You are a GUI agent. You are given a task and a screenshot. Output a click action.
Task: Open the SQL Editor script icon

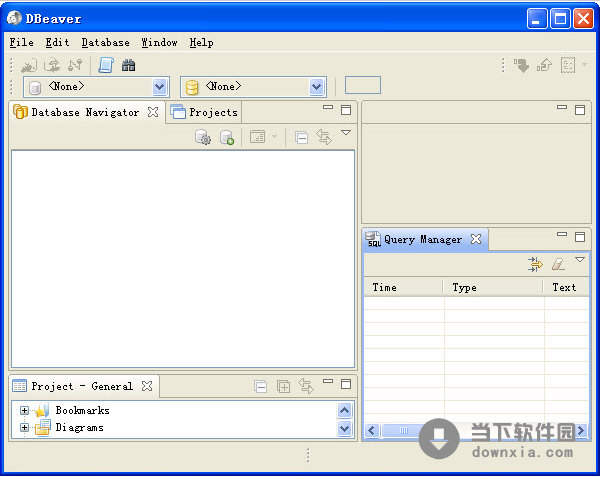[x=106, y=65]
